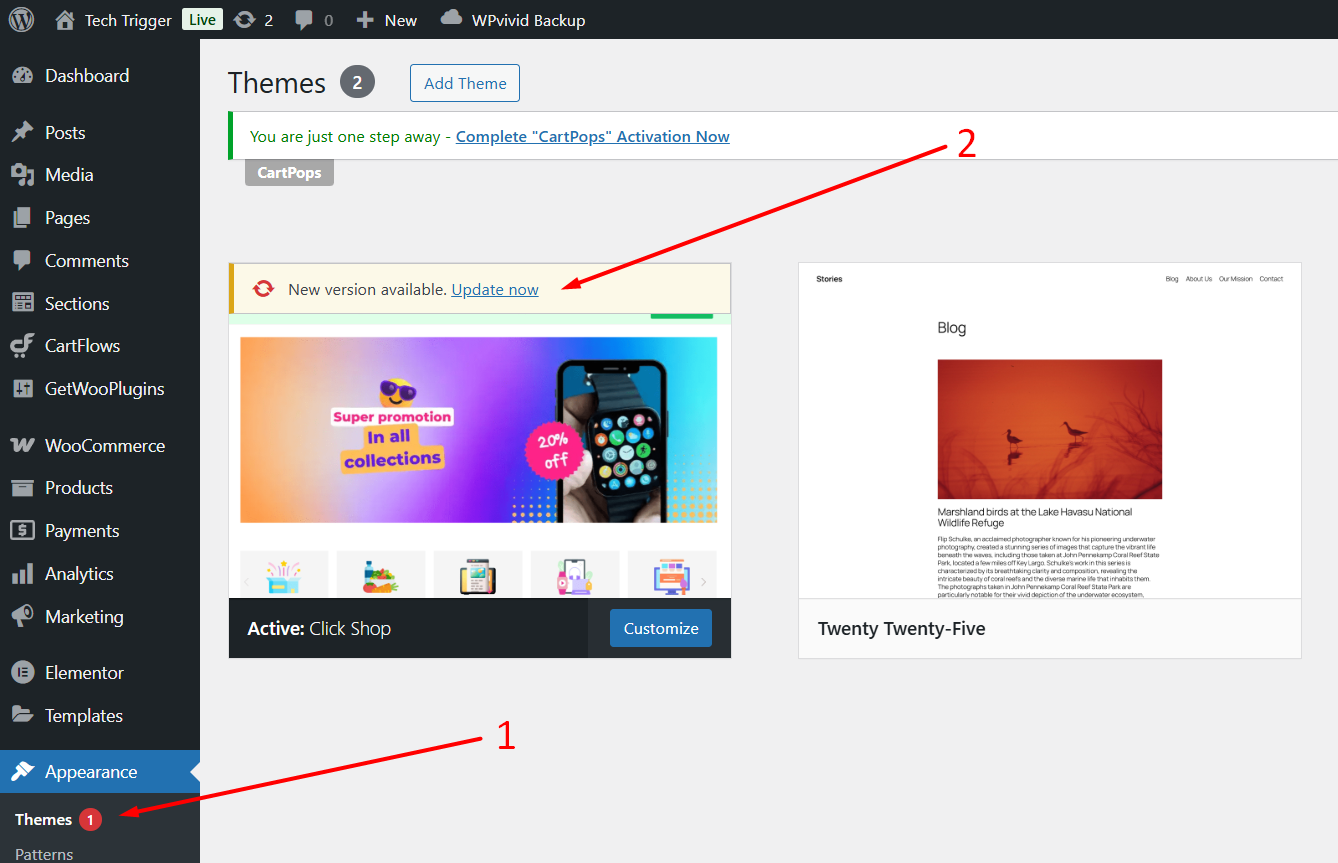Click the WordPress logo icon
The width and height of the screenshot is (1338, 863).
coord(22,20)
